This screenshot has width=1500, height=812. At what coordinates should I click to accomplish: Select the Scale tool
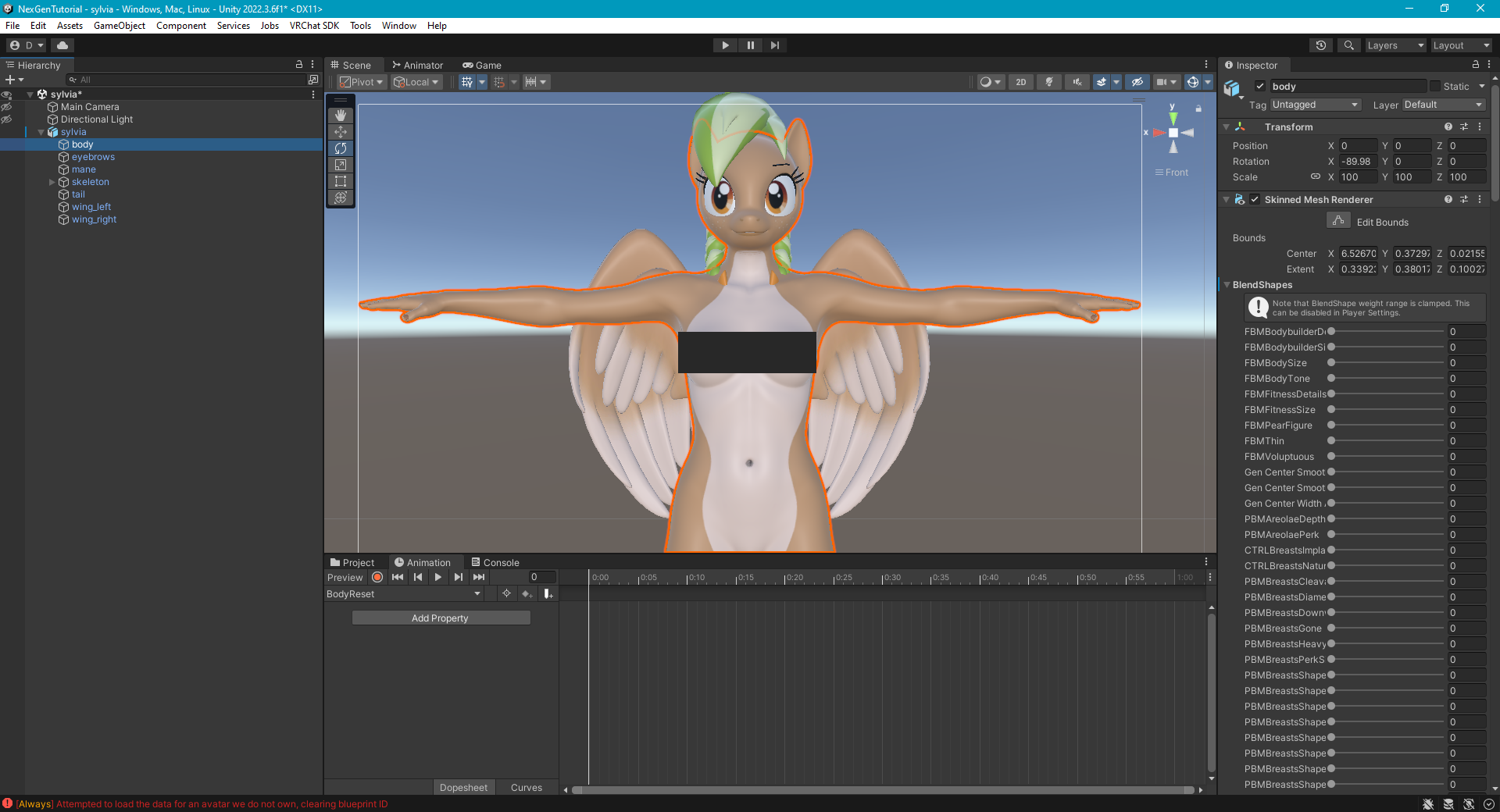pos(340,165)
